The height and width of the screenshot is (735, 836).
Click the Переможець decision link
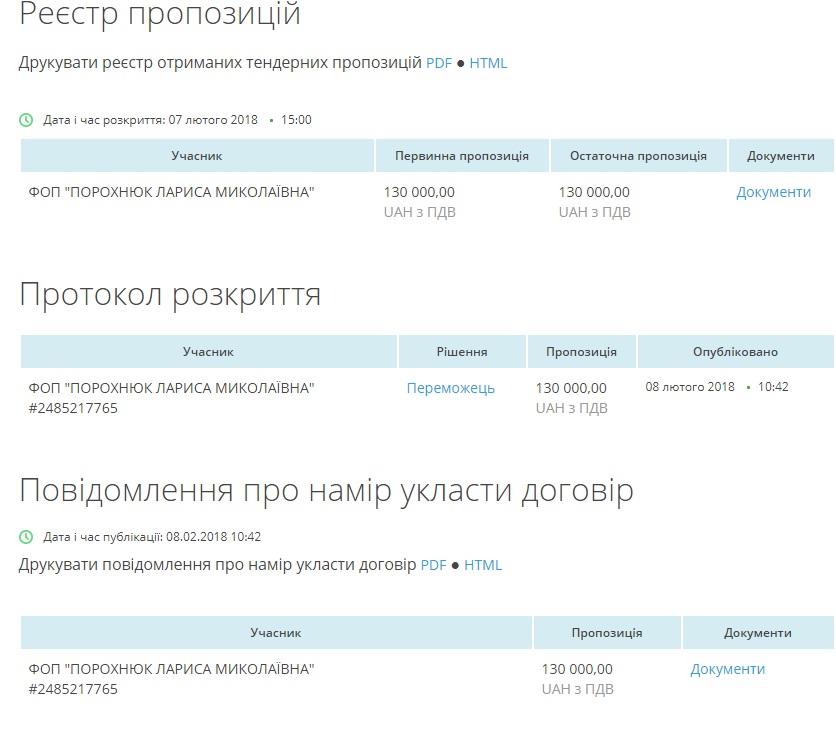pos(450,388)
